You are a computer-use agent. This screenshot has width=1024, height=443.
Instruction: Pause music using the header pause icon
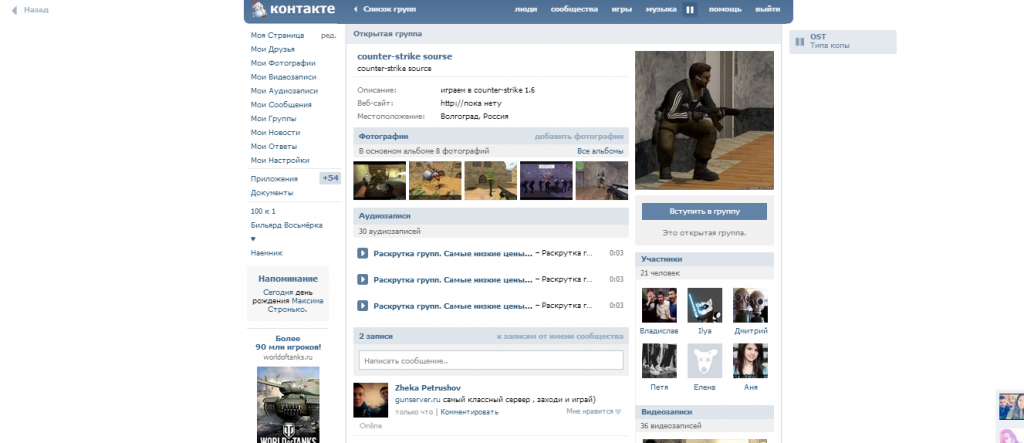click(690, 9)
